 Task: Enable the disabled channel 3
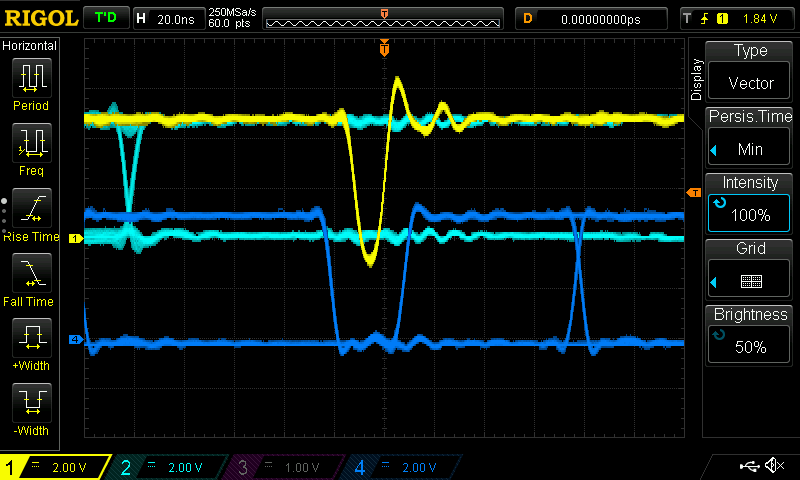pos(285,467)
